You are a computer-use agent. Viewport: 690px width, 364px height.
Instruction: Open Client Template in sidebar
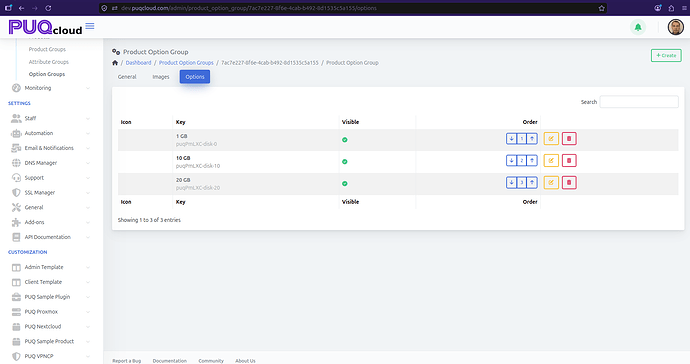coord(43,282)
